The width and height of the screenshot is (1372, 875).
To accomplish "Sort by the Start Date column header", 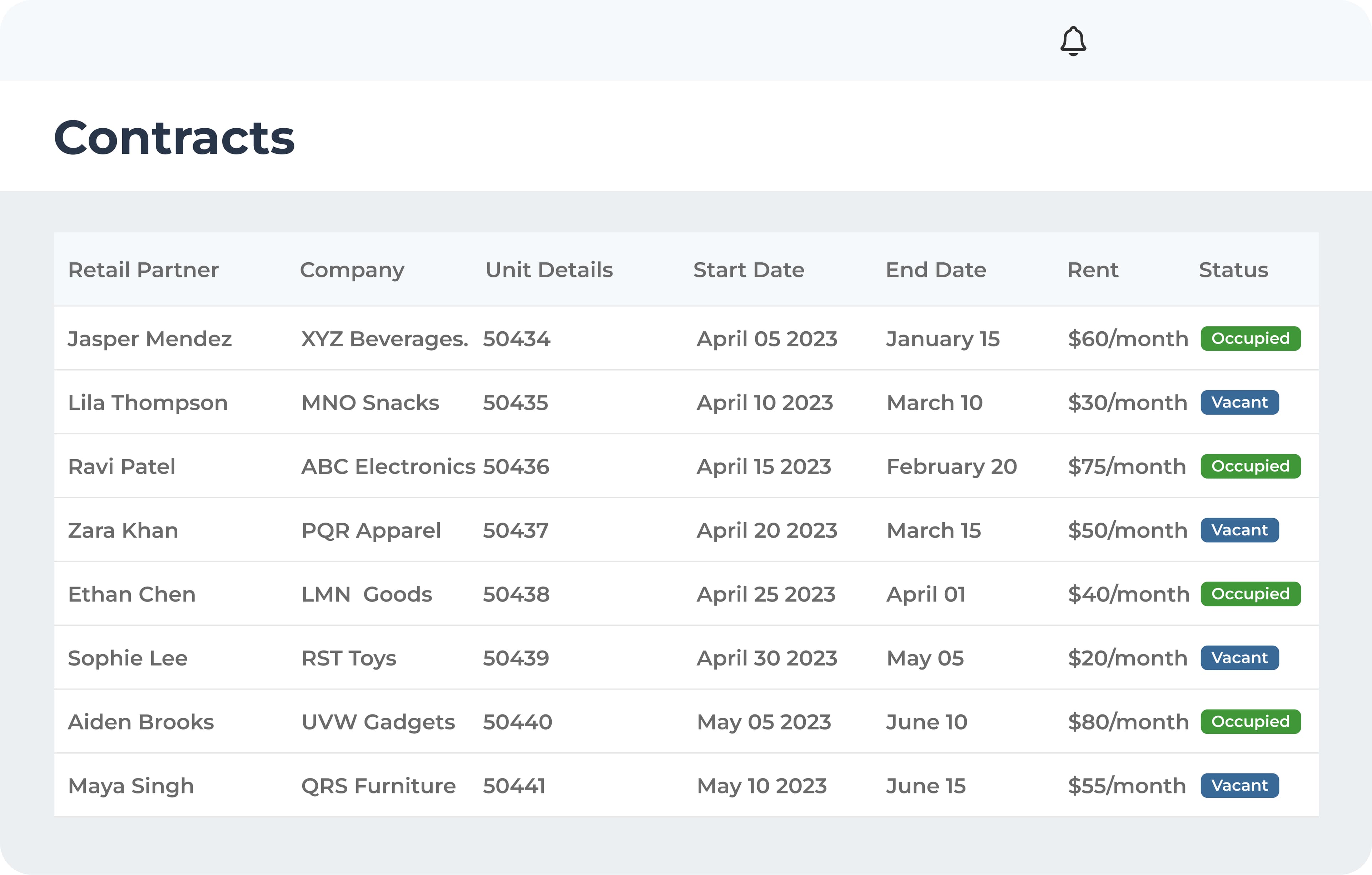I will tap(748, 270).
